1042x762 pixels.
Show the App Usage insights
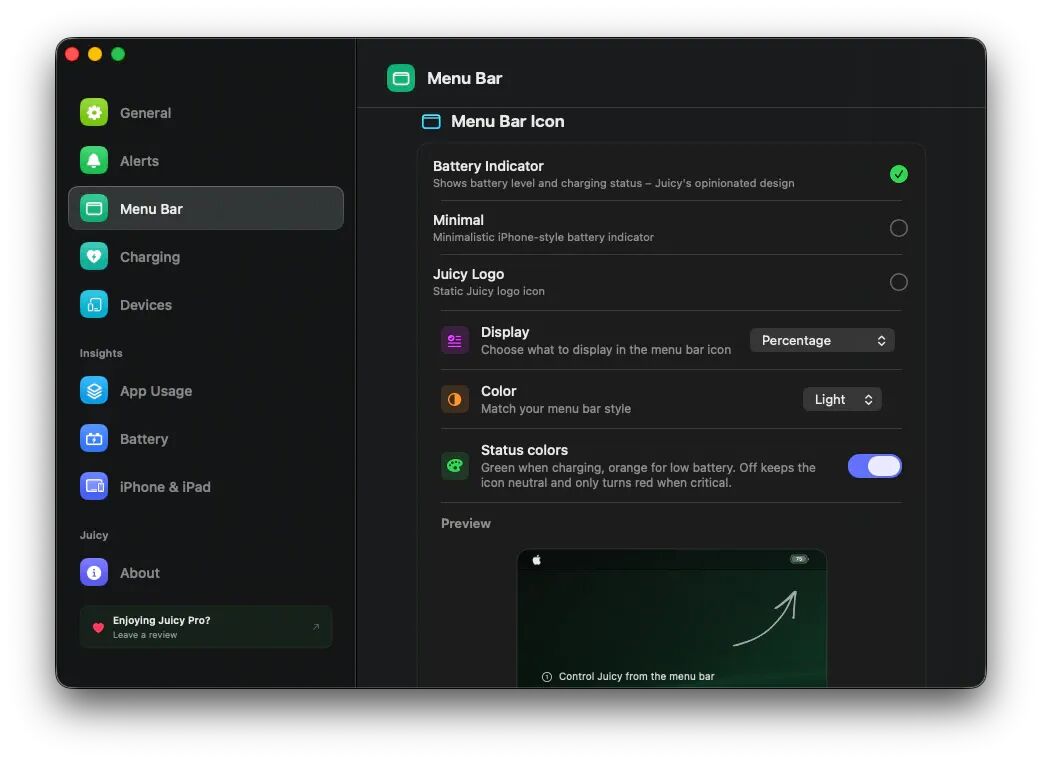[x=206, y=391]
